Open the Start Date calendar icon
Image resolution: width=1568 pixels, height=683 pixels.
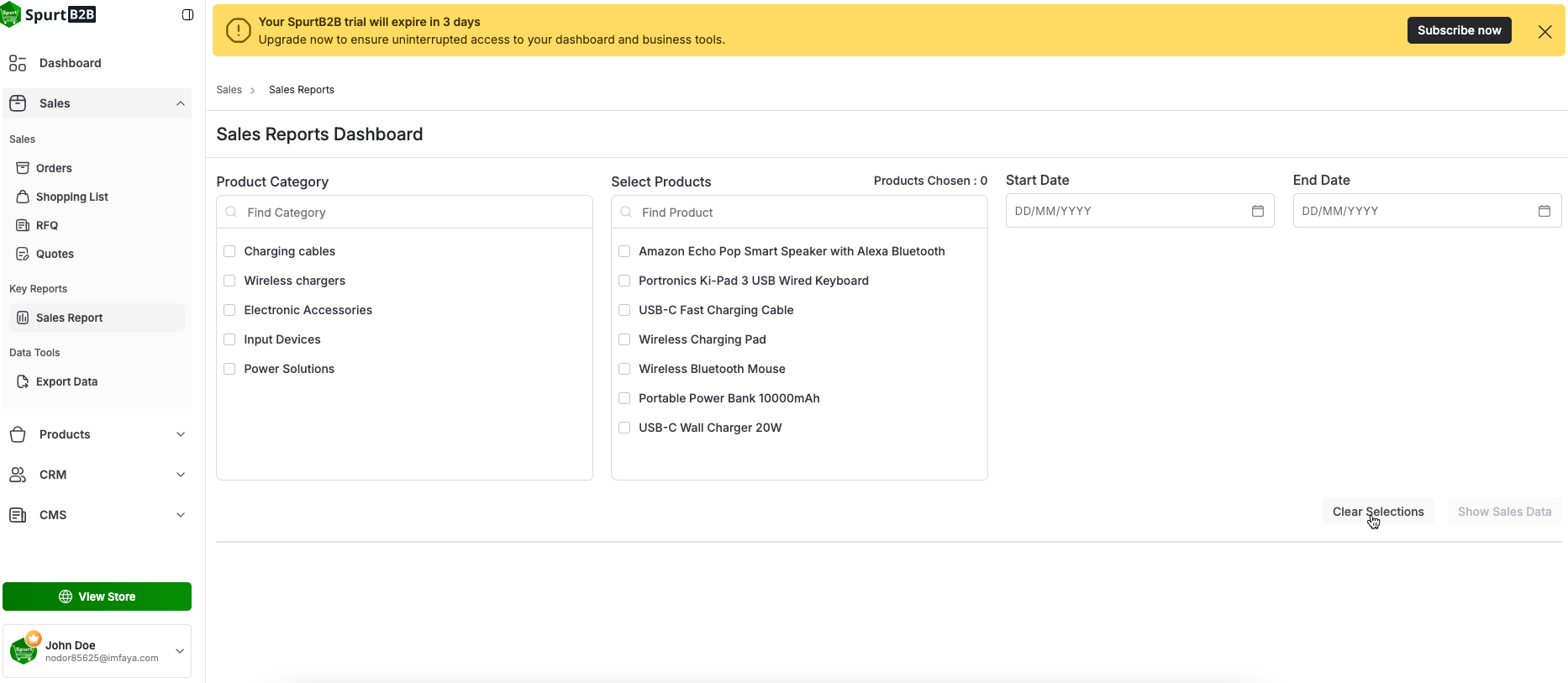click(x=1258, y=211)
